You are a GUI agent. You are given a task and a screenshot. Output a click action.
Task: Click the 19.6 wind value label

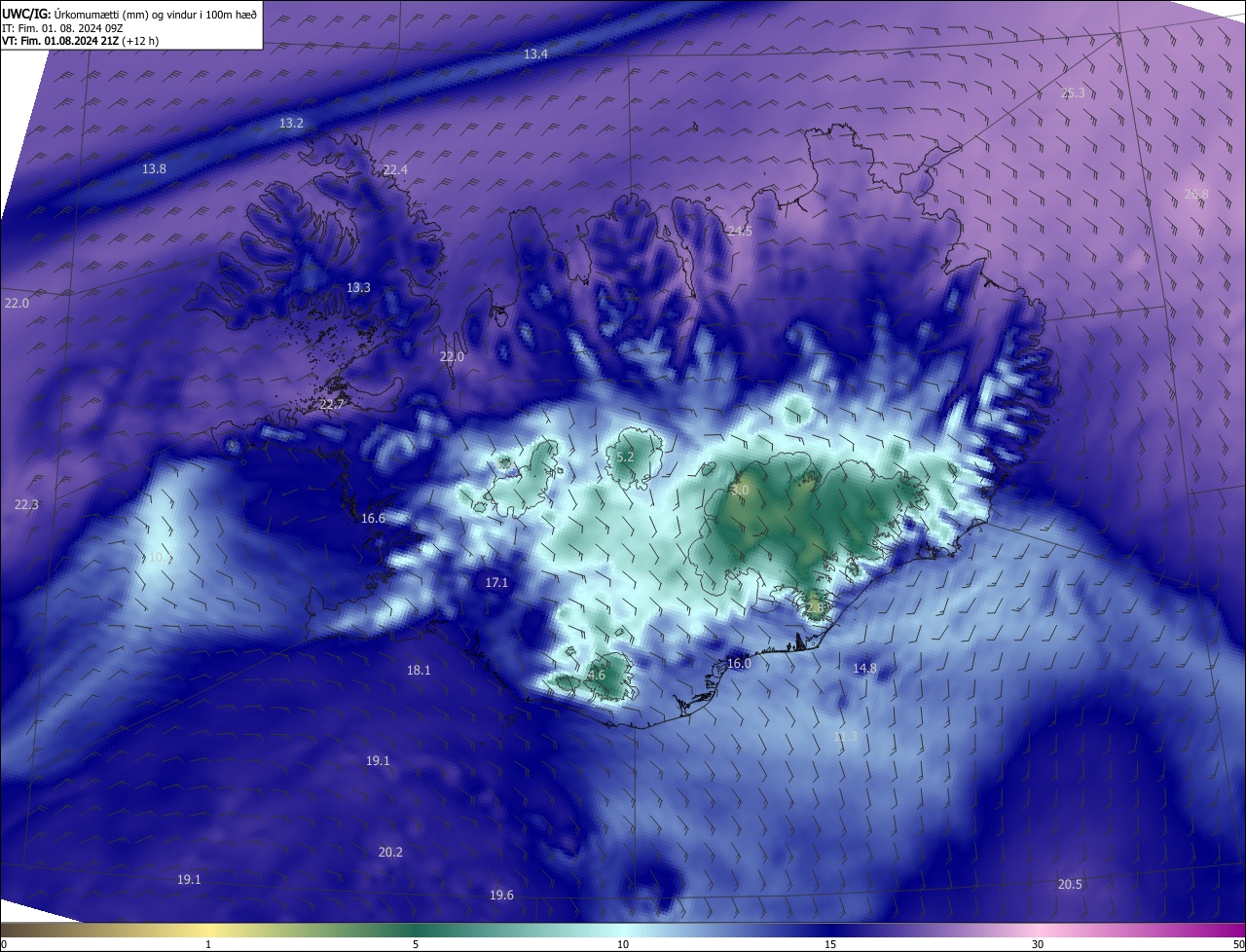pos(501,896)
